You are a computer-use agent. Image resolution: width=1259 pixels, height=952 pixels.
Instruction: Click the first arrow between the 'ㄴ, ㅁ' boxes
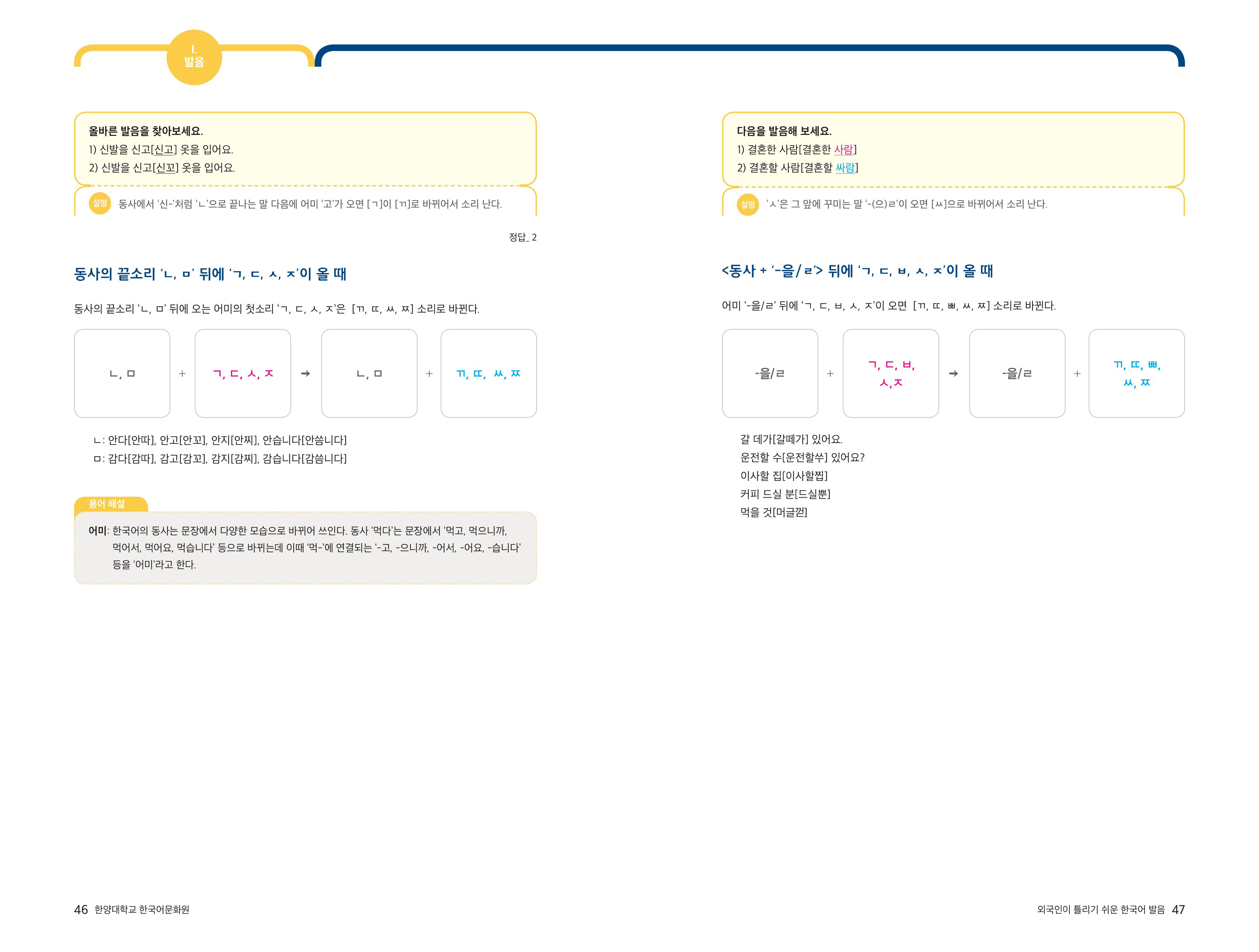(x=306, y=373)
